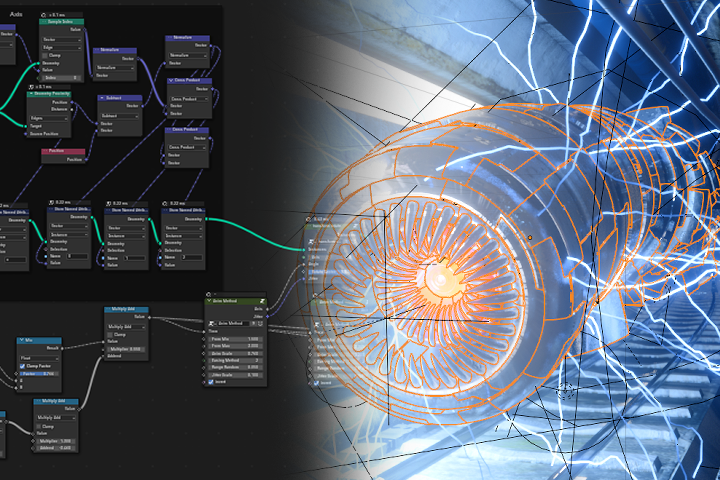Click the timing icon above the Sample Index node
This screenshot has height=480, width=720.
click(44, 15)
